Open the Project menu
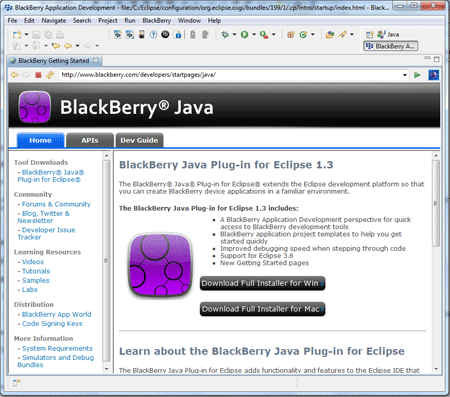 (x=108, y=21)
